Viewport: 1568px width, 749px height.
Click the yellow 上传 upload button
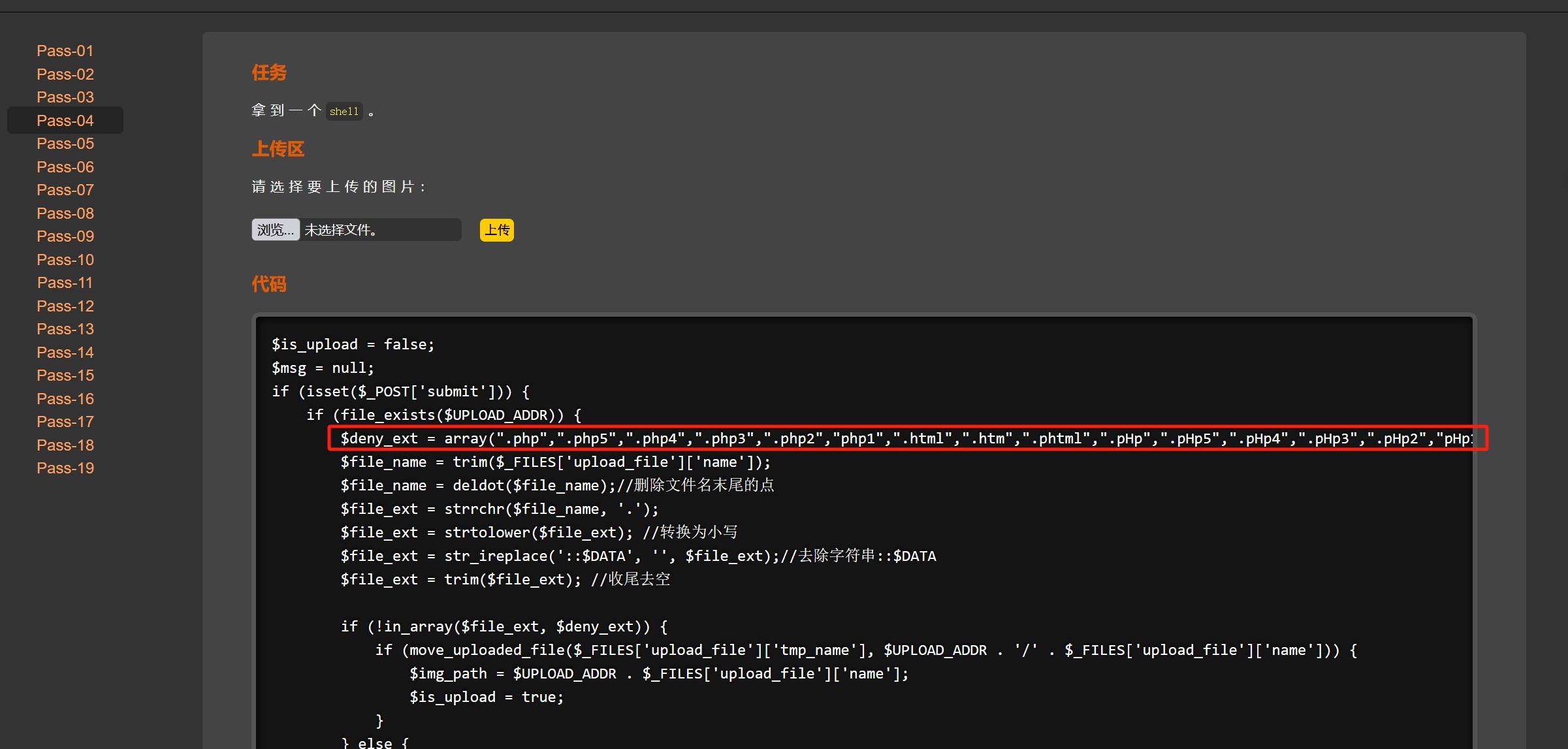497,230
